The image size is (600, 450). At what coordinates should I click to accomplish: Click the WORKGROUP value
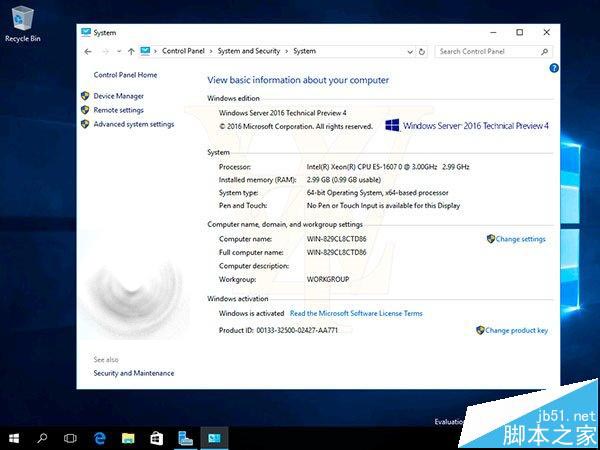[328, 279]
